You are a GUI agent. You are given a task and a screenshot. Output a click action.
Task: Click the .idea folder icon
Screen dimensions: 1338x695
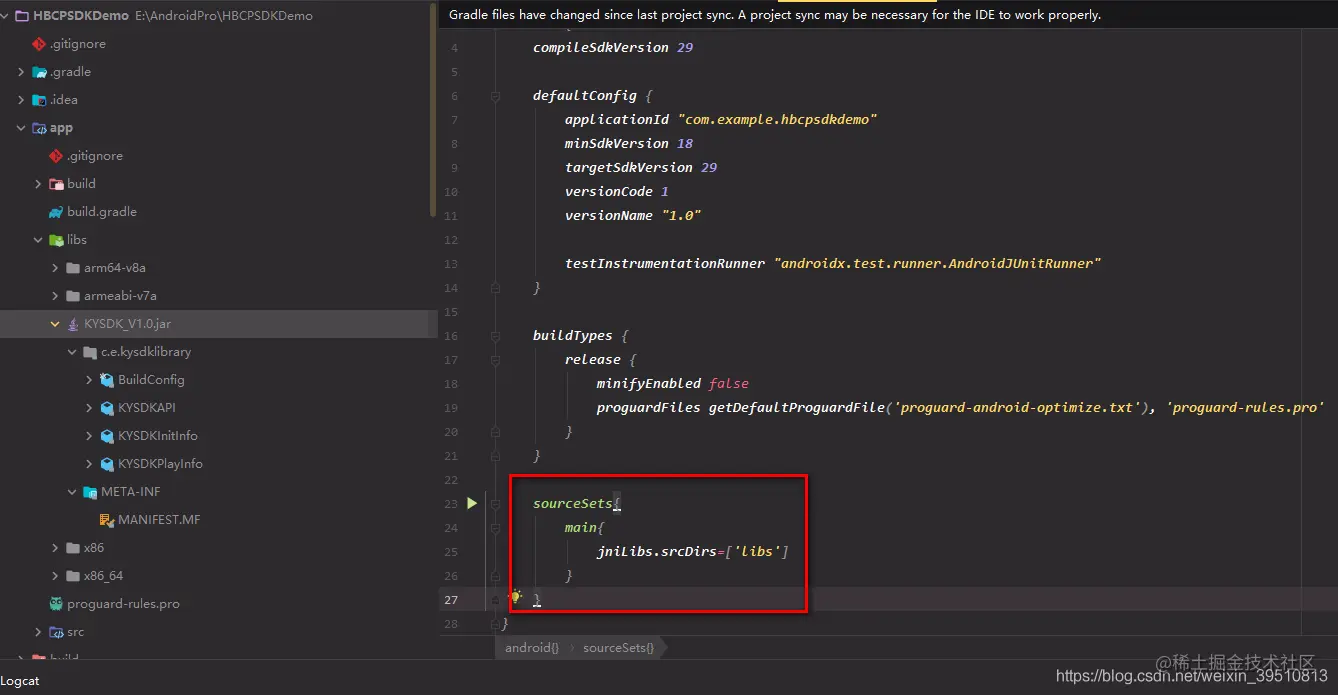pyautogui.click(x=39, y=100)
